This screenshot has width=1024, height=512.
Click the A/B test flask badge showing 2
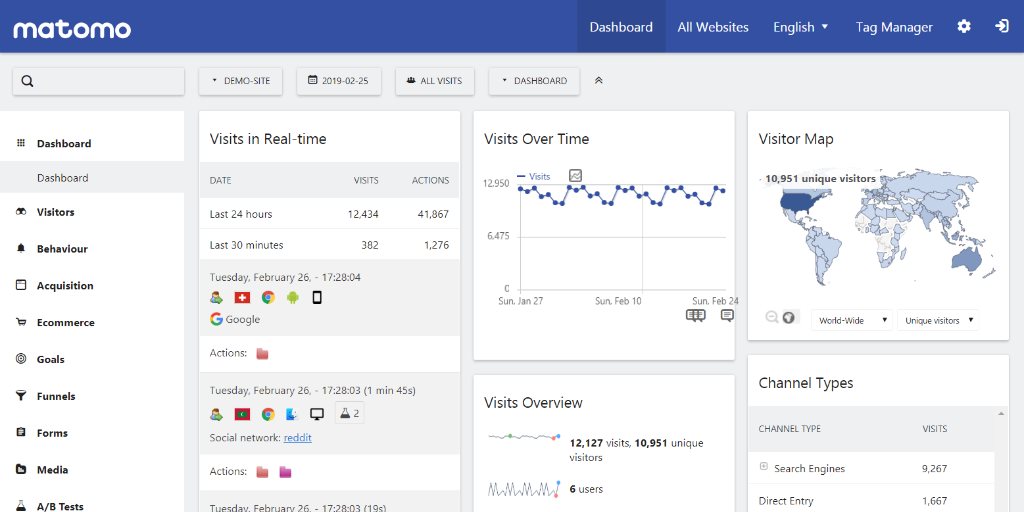[x=350, y=413]
